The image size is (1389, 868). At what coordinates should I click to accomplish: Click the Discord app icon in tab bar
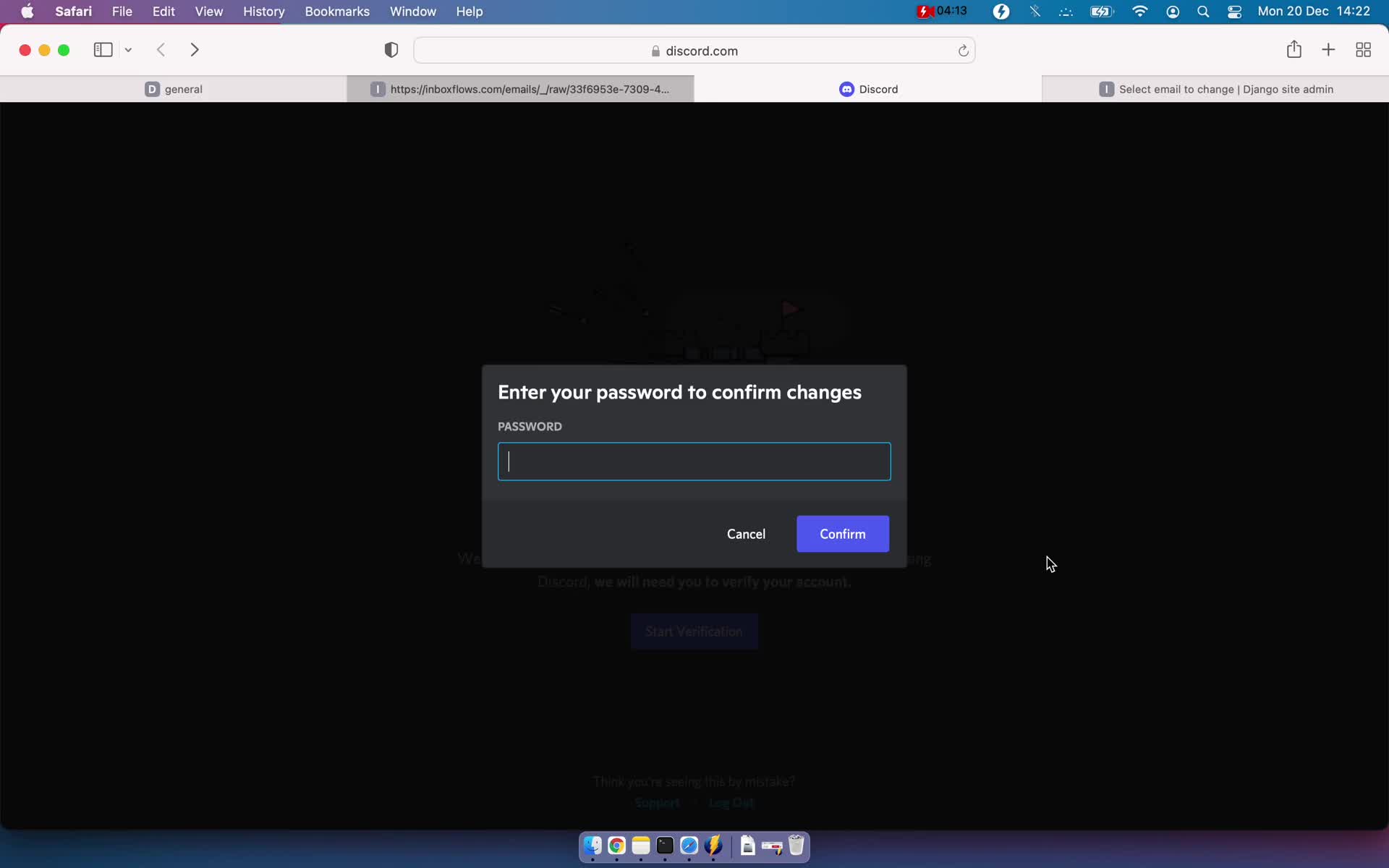tap(847, 89)
